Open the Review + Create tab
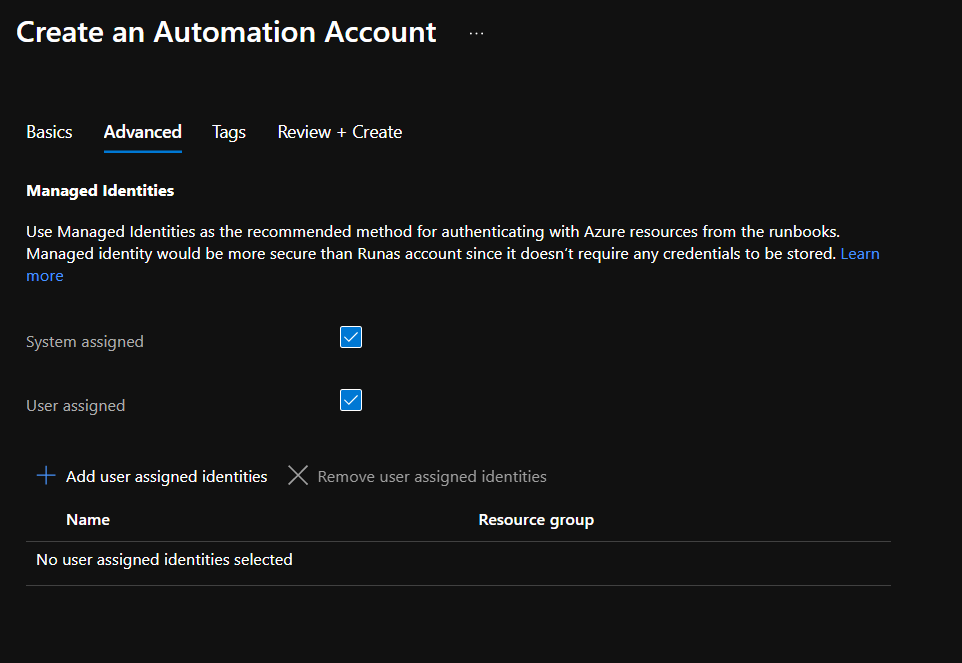Image resolution: width=962 pixels, height=663 pixels. [x=340, y=132]
